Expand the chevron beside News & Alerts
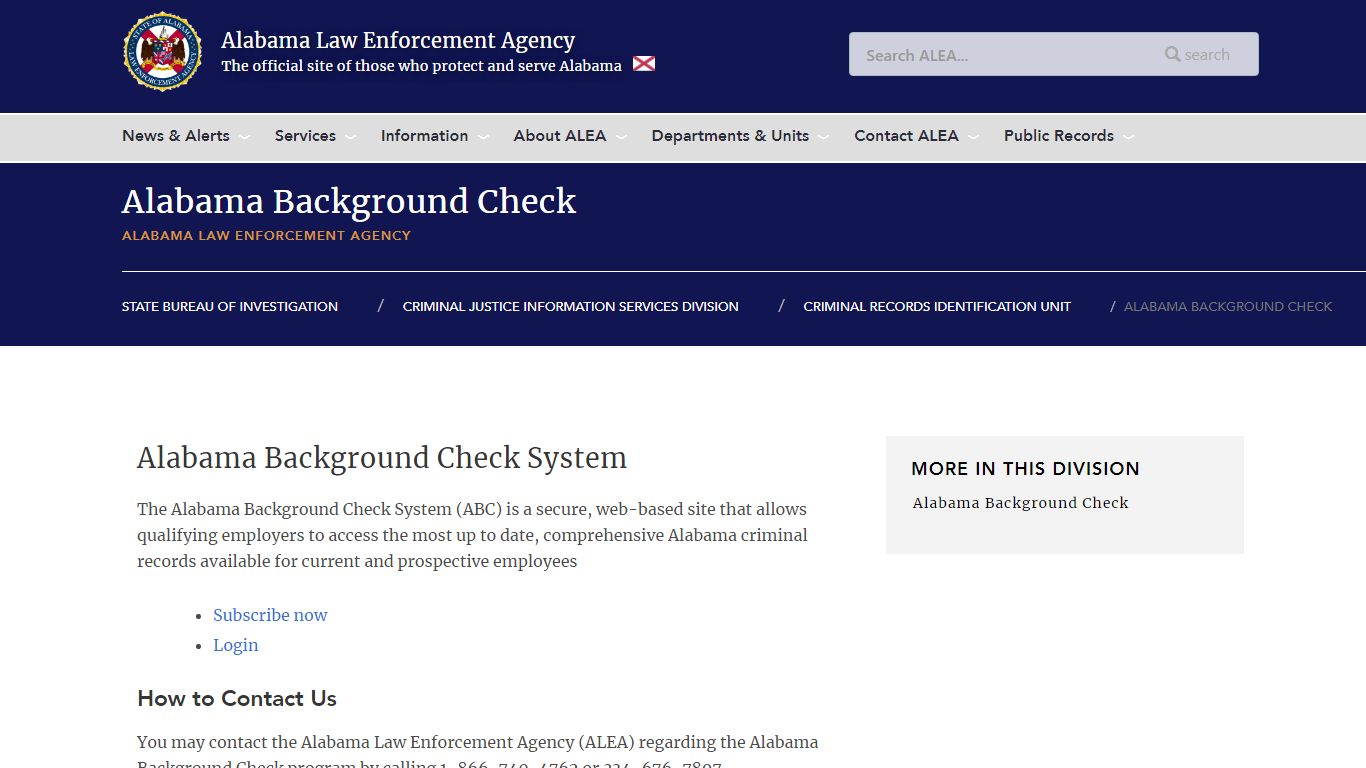Image resolution: width=1366 pixels, height=768 pixels. [244, 137]
